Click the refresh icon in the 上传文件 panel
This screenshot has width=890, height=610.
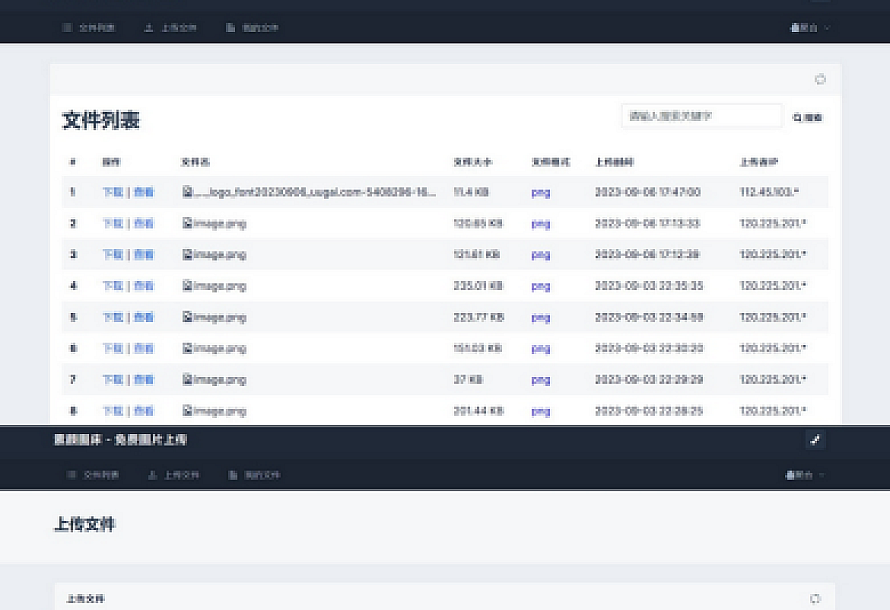pos(815,598)
